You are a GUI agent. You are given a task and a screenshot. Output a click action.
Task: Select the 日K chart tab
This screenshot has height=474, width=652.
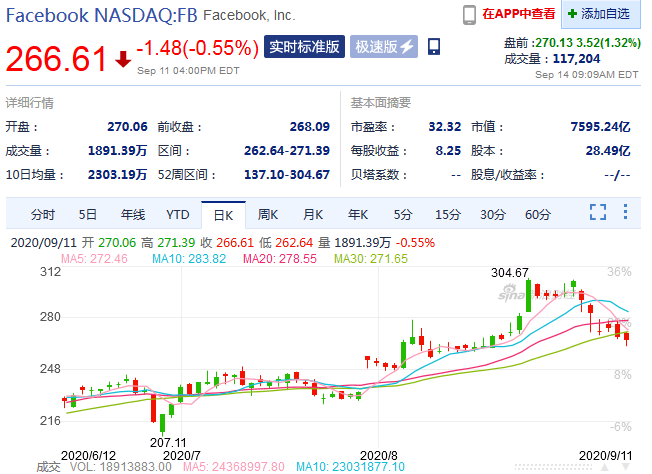pyautogui.click(x=223, y=215)
